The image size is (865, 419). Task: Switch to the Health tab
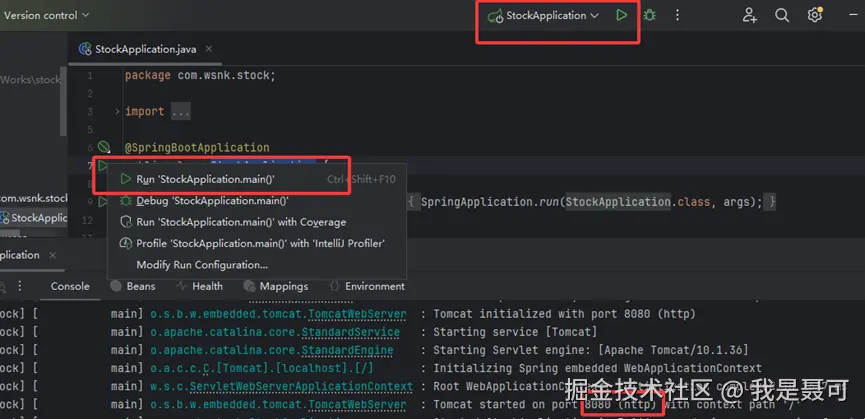[x=200, y=286]
